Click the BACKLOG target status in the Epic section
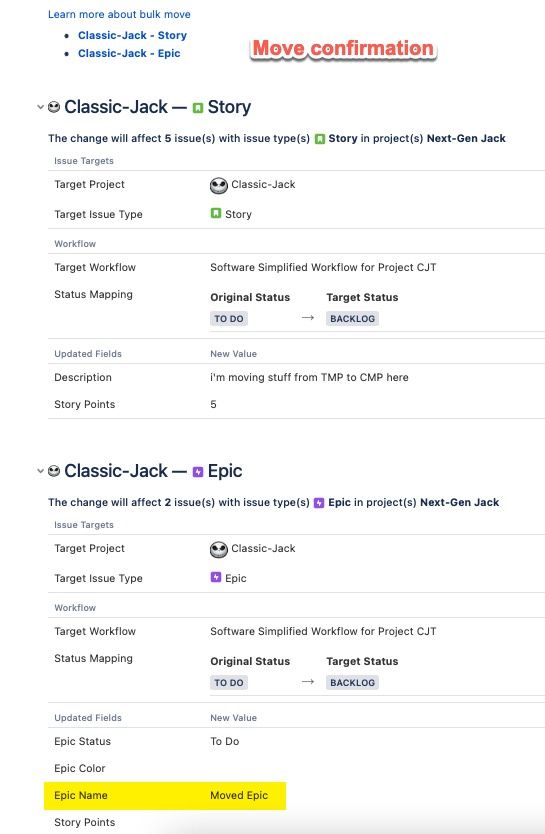Image resolution: width=545 pixels, height=834 pixels. click(353, 682)
